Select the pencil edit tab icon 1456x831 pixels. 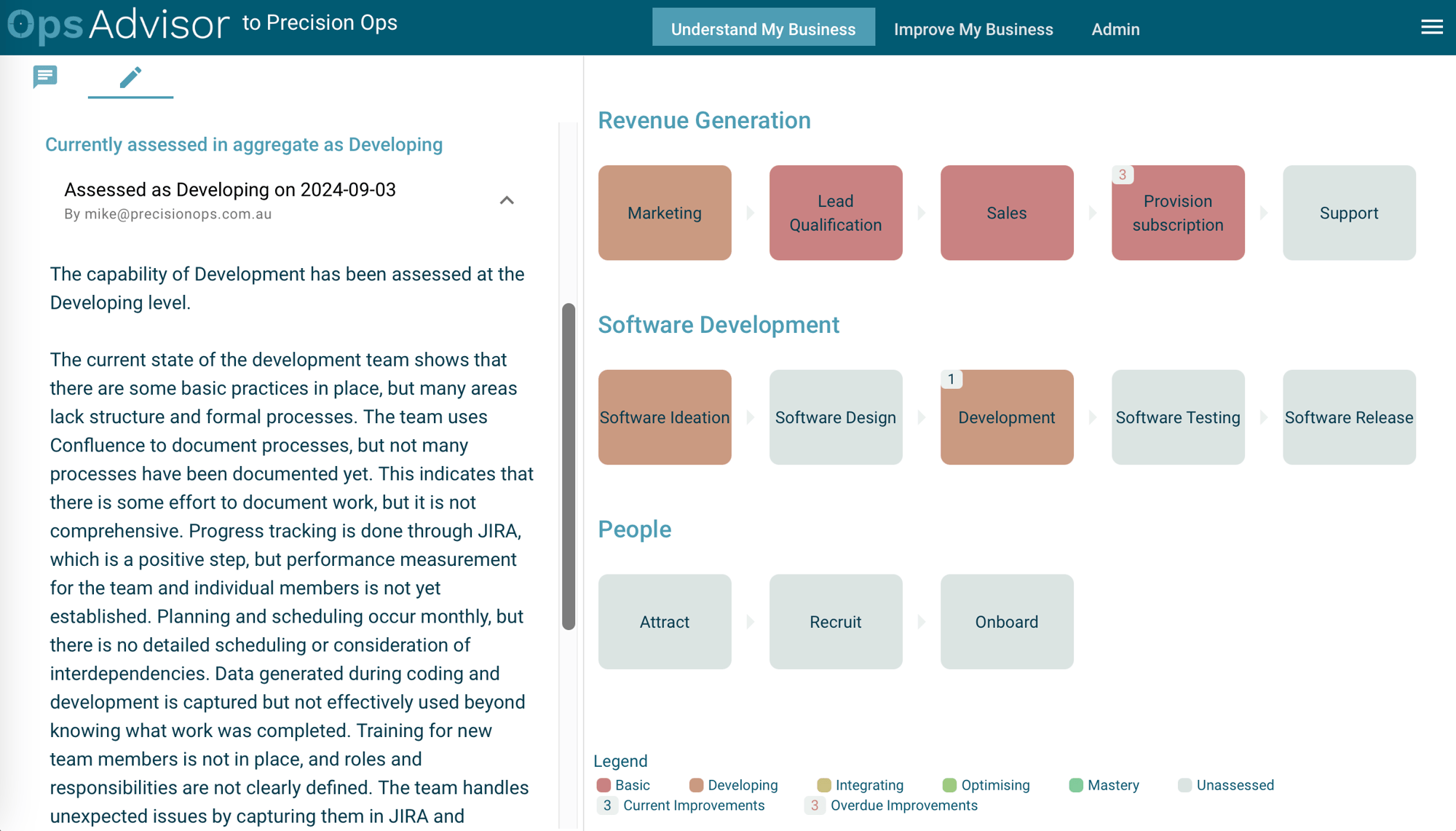130,77
